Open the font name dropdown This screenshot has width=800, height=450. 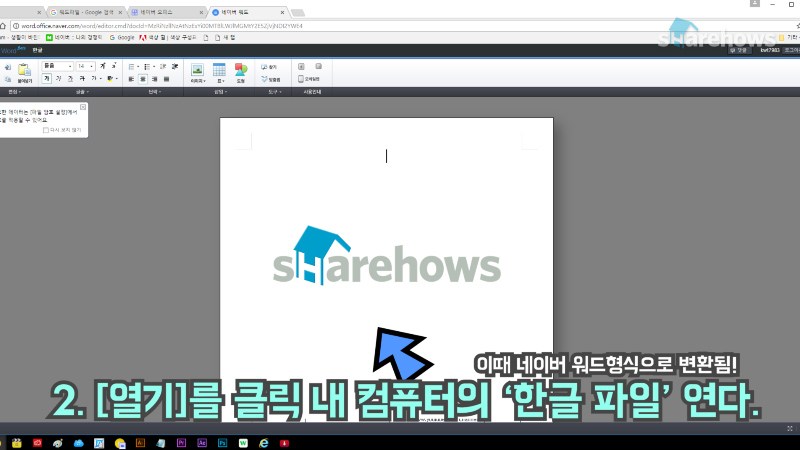click(57, 66)
